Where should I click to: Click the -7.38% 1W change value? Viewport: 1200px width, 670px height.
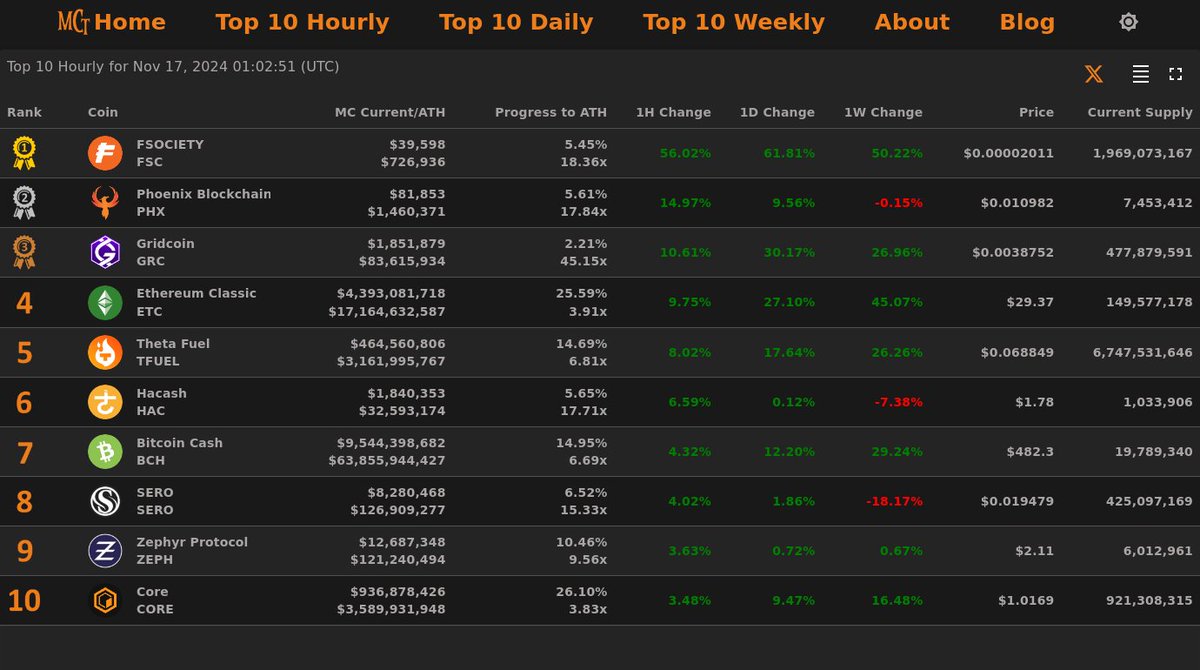(x=898, y=402)
